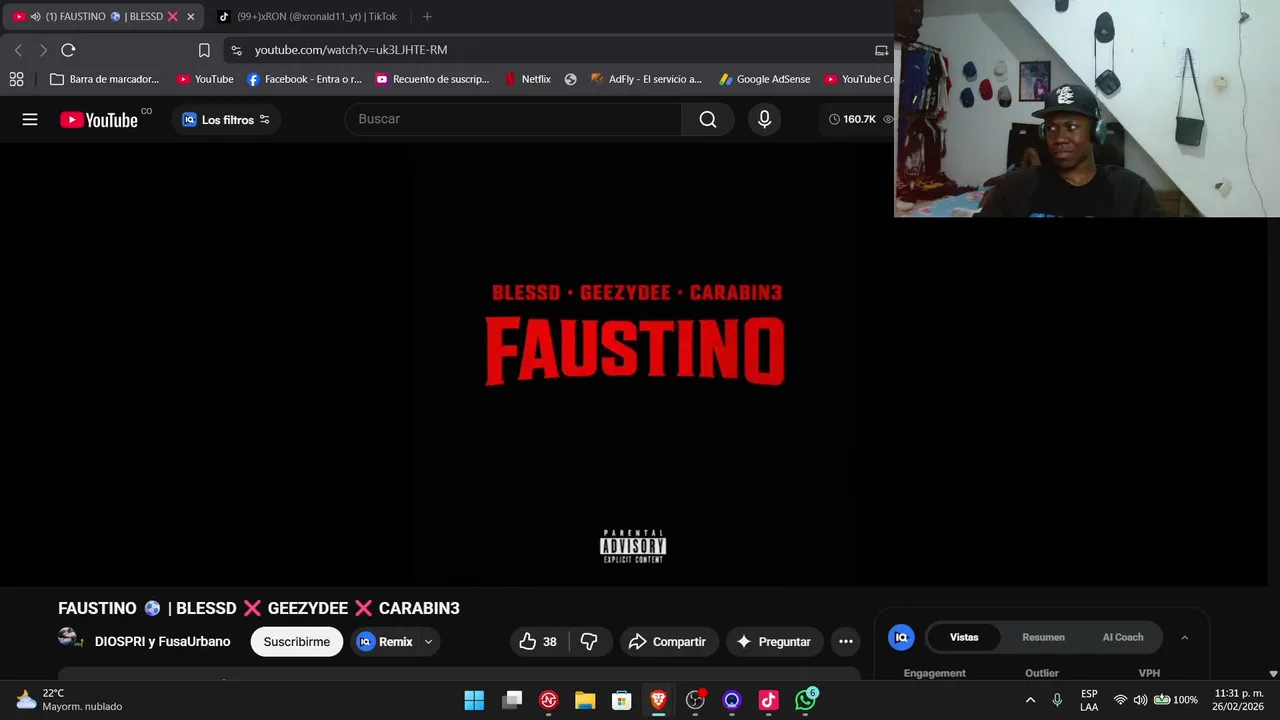Open Microsoft Store from taskbar
1280x720 pixels.
tap(622, 700)
